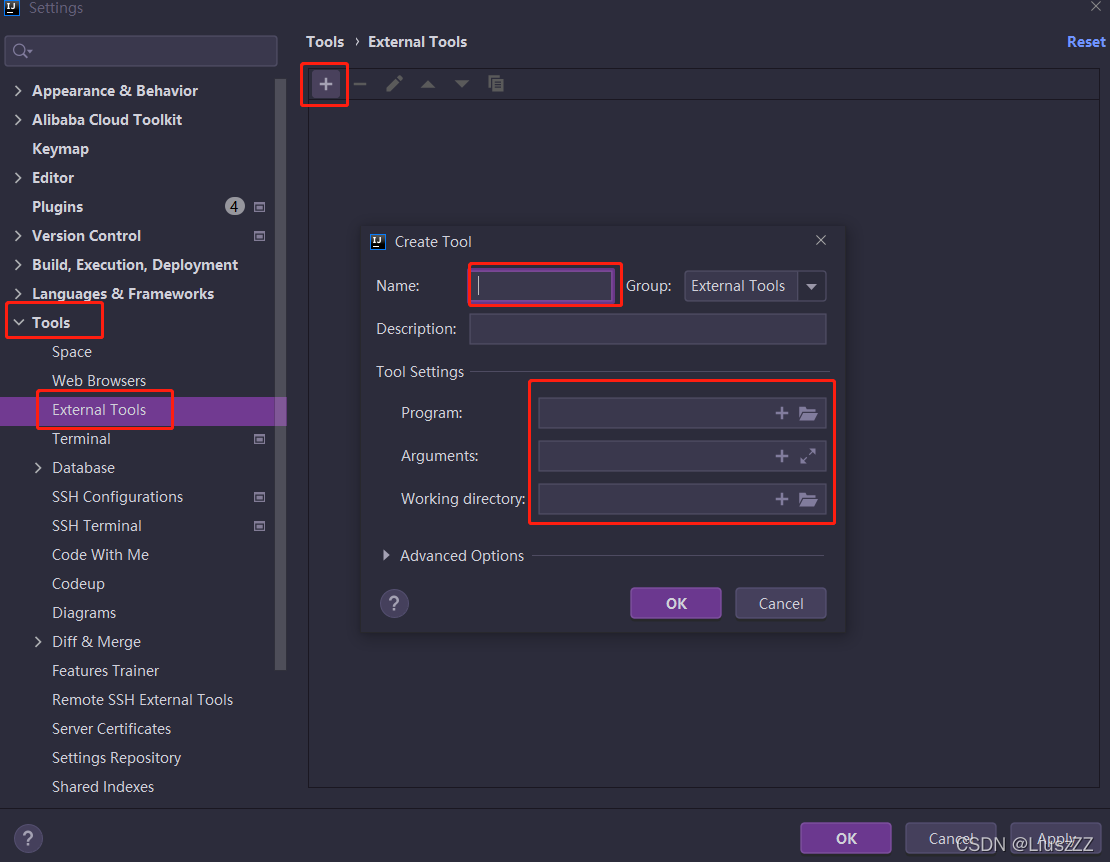Open the Plugins settings page
Image resolution: width=1110 pixels, height=862 pixels.
(x=57, y=207)
